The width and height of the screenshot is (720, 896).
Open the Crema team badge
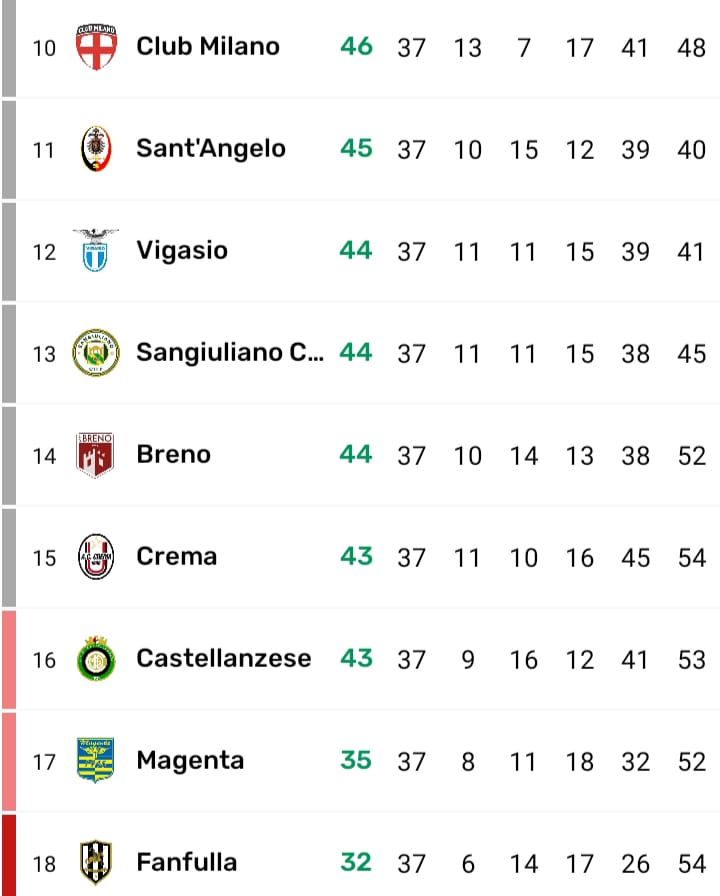(x=97, y=556)
